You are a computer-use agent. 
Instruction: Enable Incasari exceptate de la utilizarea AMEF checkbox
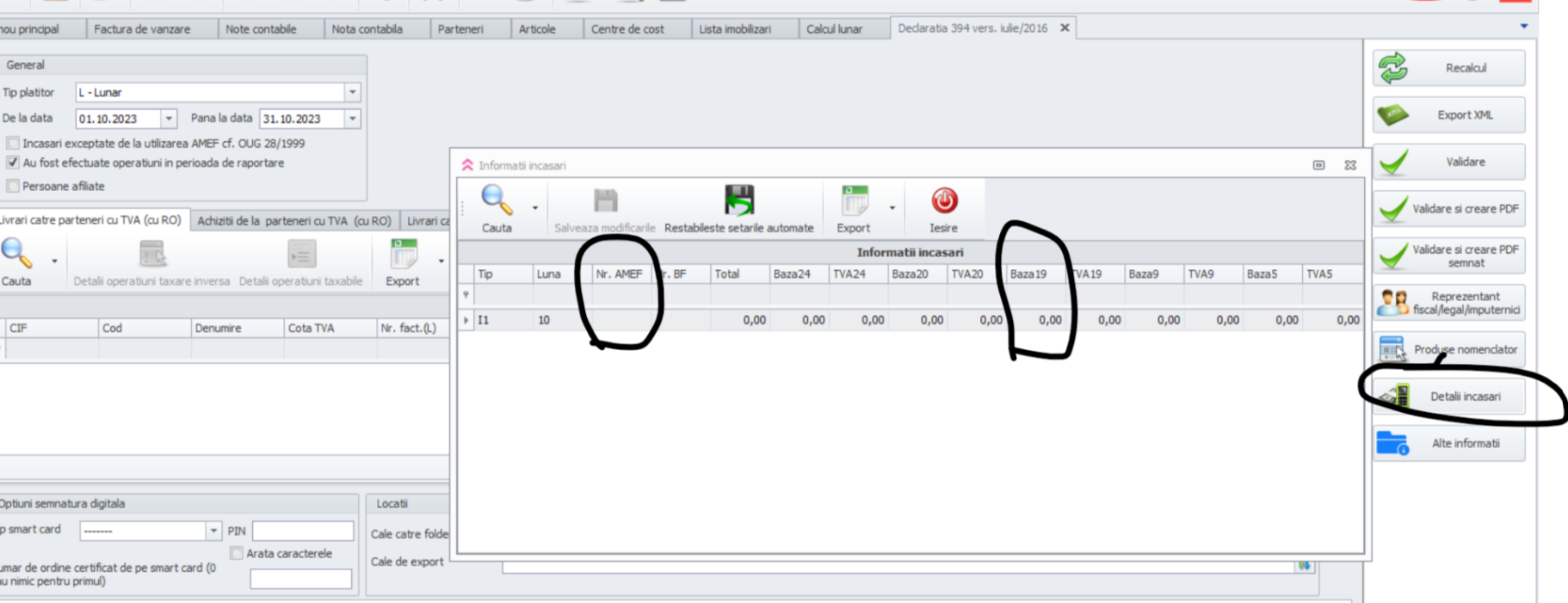pyautogui.click(x=13, y=144)
